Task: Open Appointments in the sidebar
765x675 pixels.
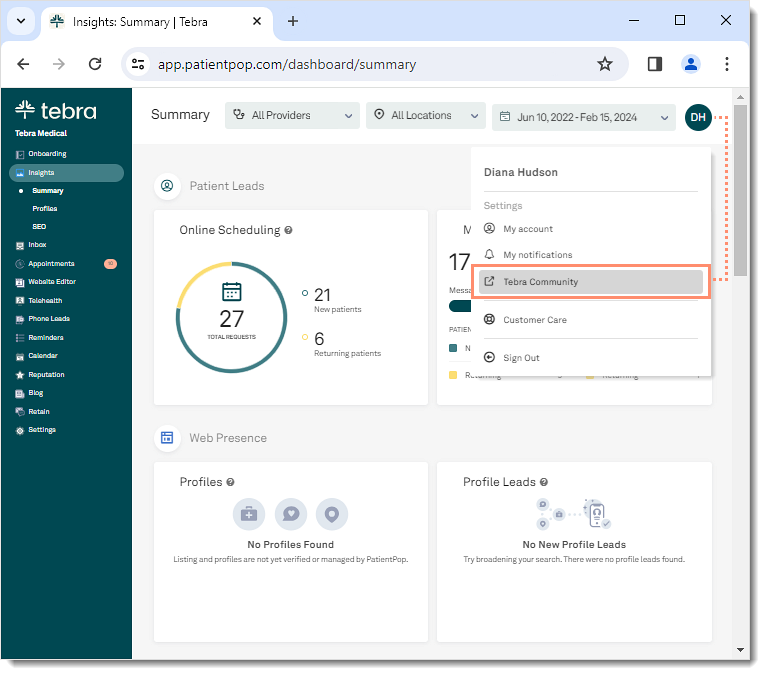Action: click(x=45, y=264)
